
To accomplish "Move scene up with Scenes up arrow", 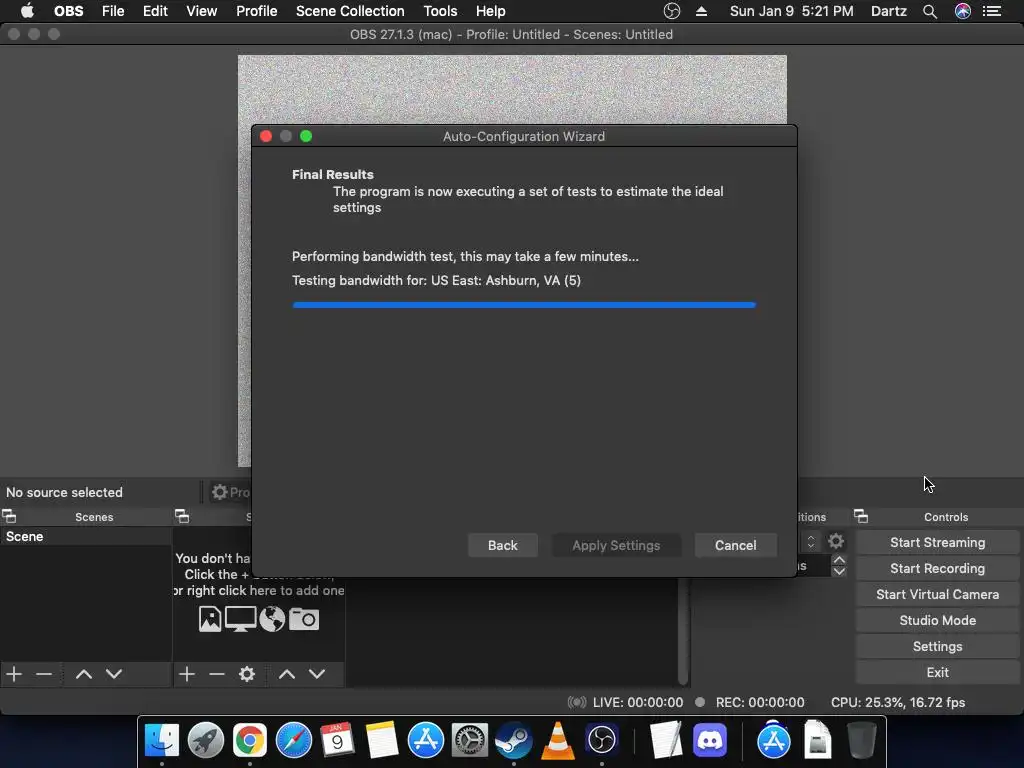I will tap(84, 674).
